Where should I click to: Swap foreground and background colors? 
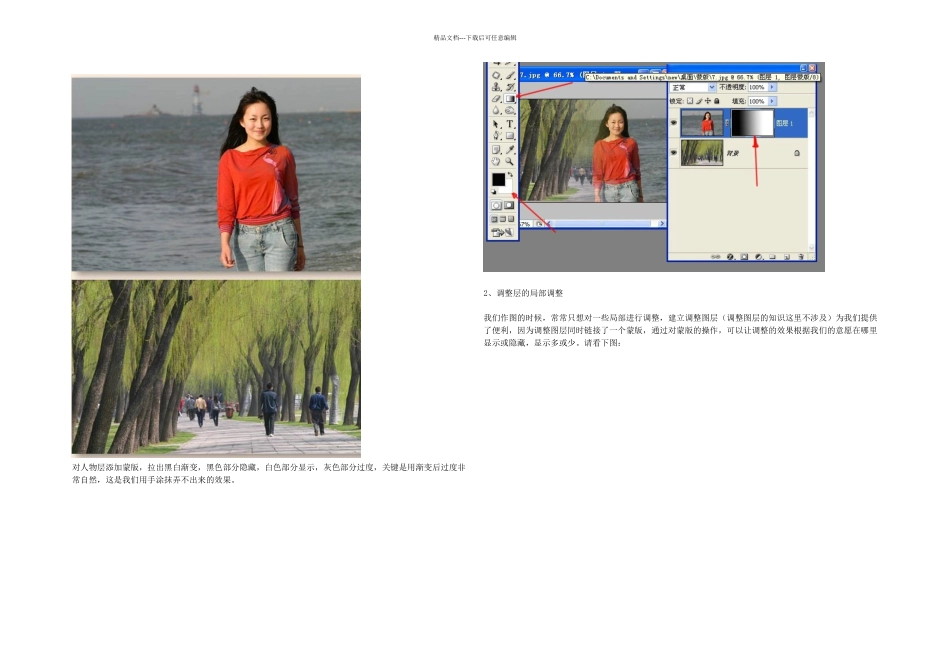[510, 174]
